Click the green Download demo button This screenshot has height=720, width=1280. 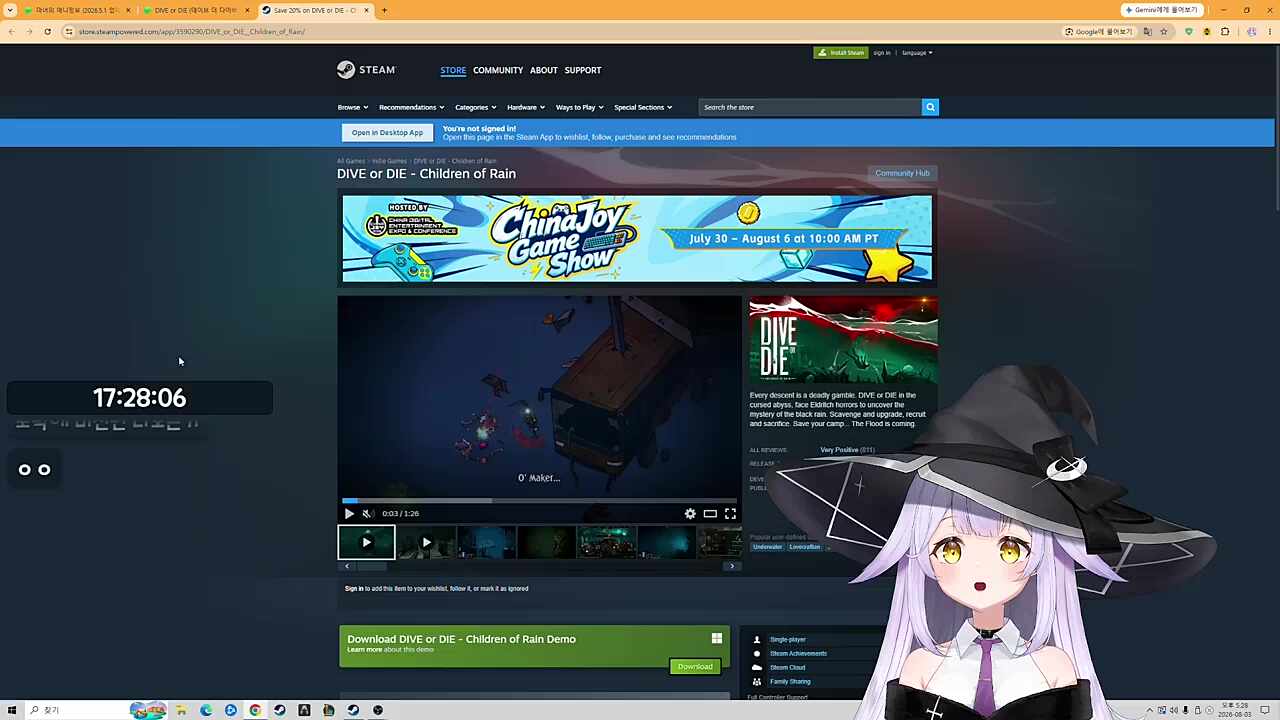pyautogui.click(x=695, y=667)
